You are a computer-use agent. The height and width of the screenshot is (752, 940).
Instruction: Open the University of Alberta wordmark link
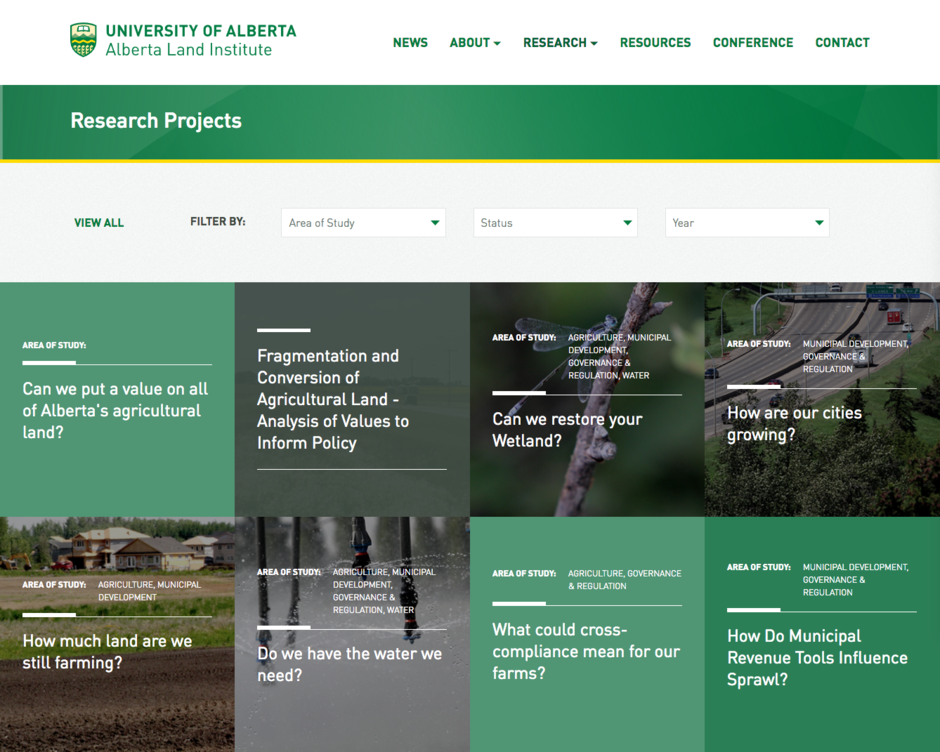201,31
